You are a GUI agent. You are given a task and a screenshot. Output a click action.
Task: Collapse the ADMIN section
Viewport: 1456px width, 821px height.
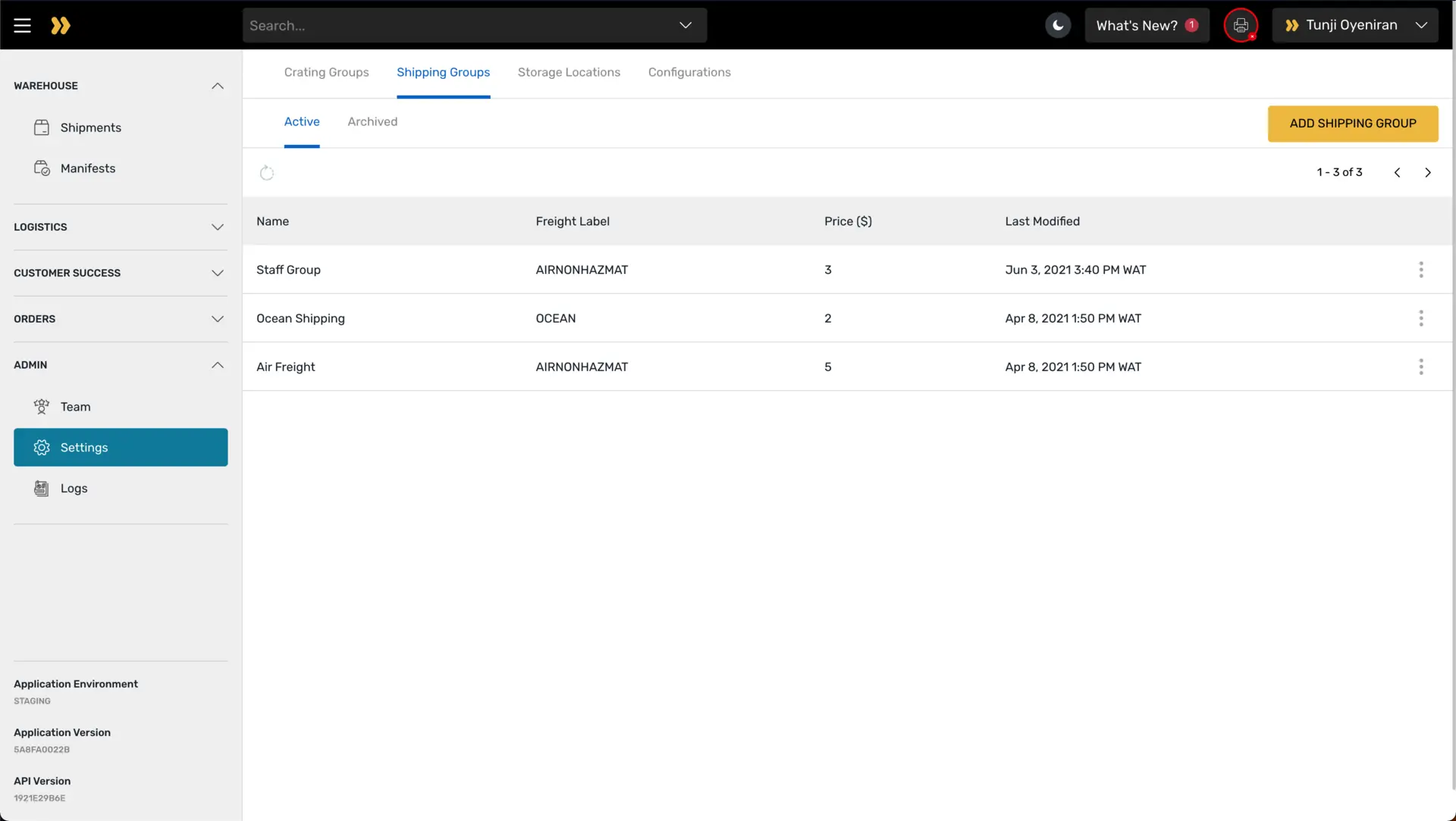[x=121, y=365]
